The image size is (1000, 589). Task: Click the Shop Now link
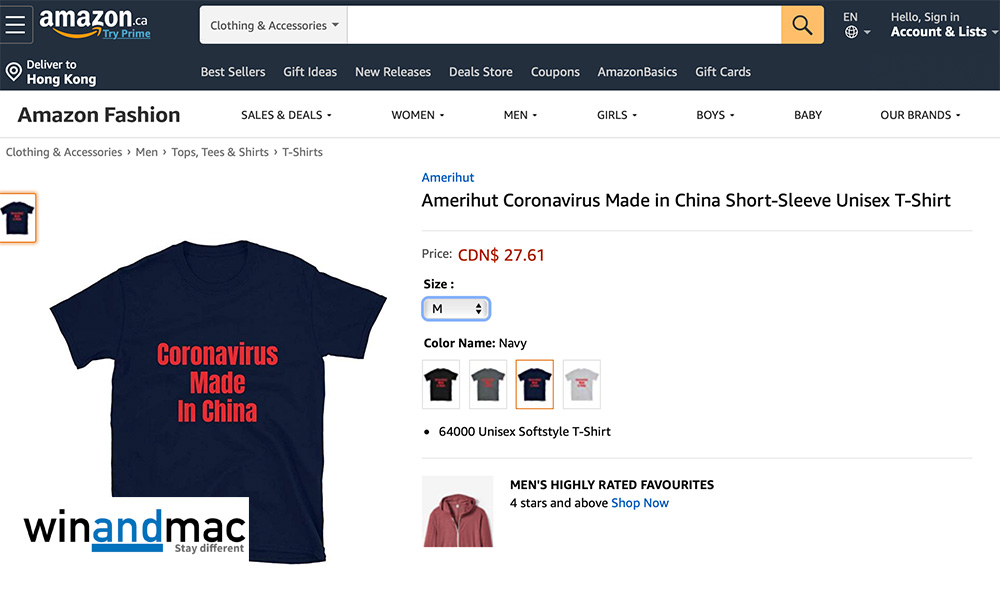coord(640,503)
